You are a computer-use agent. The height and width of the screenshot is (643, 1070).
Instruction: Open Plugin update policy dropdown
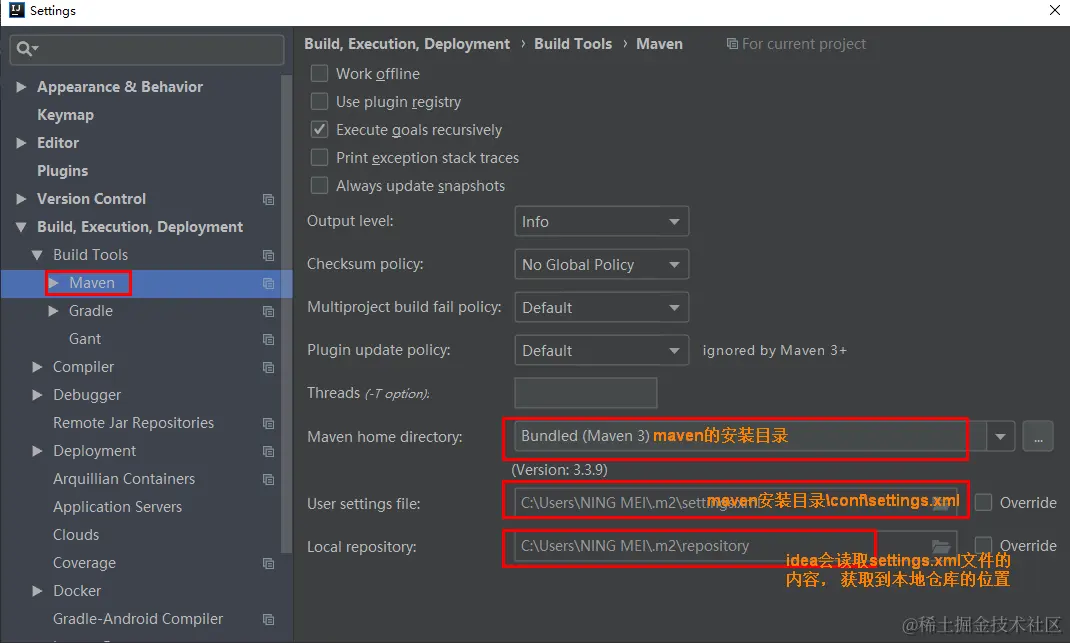click(601, 350)
